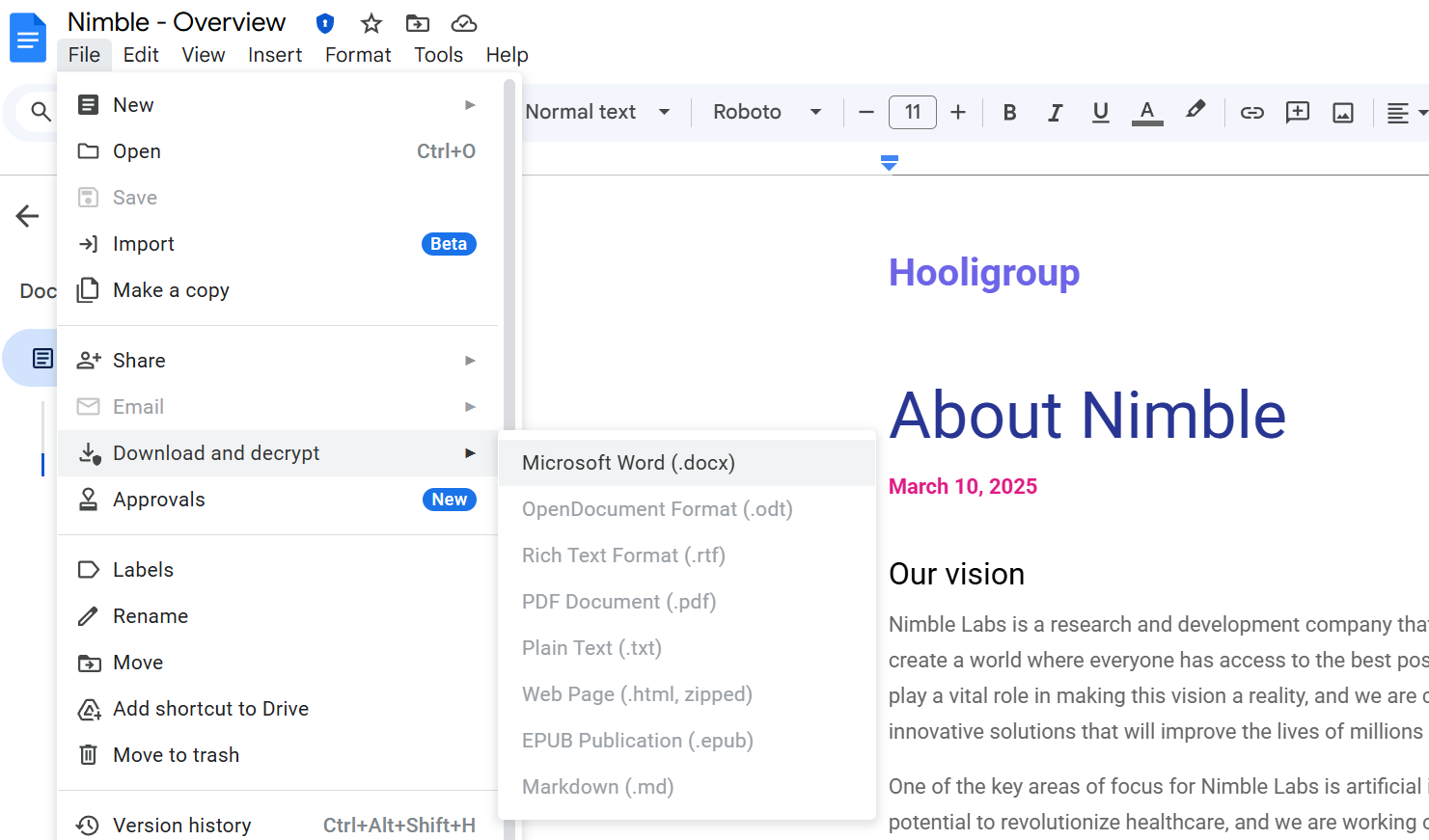Open the Format menu

coord(358,55)
